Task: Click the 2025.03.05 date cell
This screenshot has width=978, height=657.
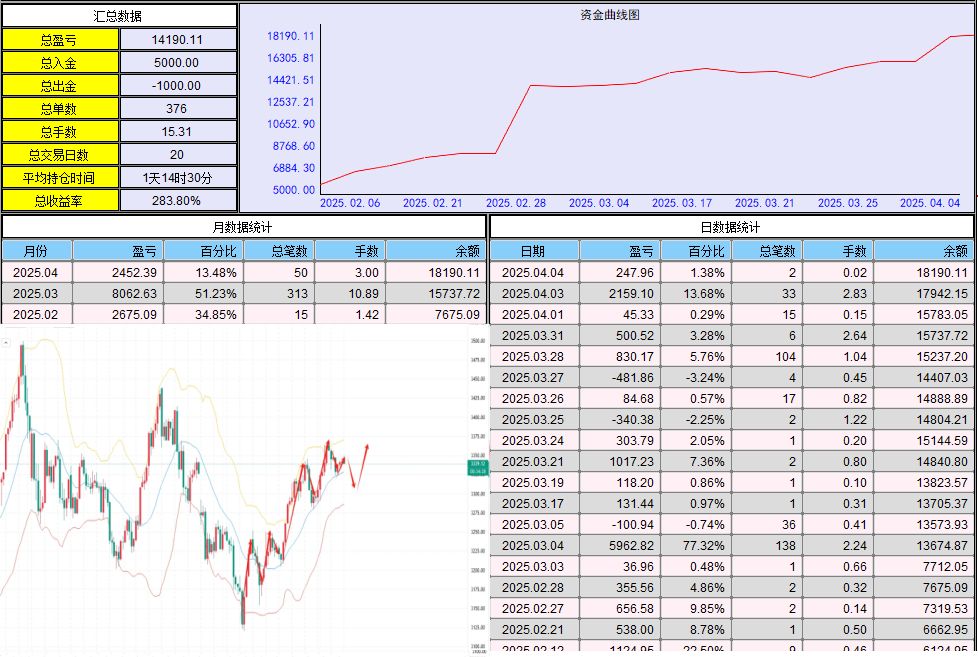Action: pyautogui.click(x=535, y=525)
